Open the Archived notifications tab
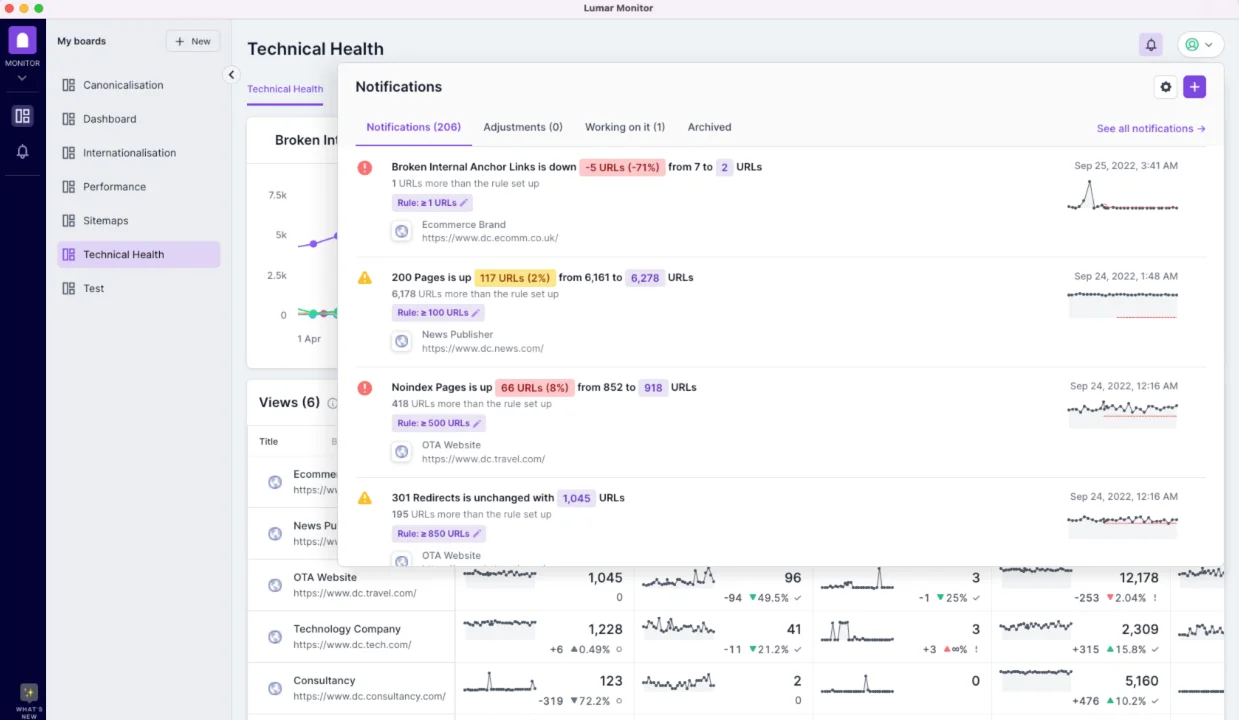 click(x=709, y=127)
